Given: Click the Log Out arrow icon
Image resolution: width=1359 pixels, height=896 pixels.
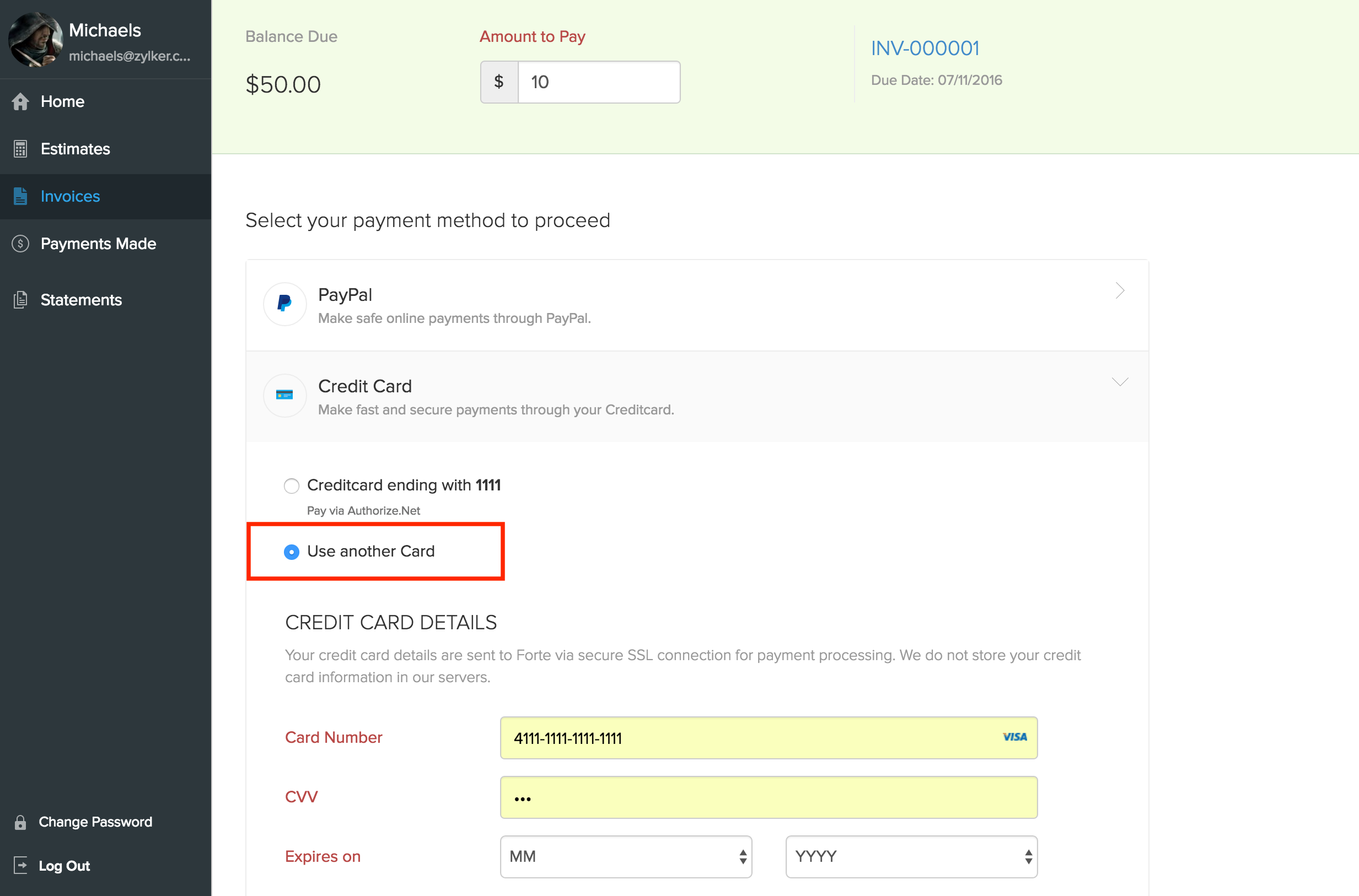Looking at the screenshot, I should tap(20, 866).
